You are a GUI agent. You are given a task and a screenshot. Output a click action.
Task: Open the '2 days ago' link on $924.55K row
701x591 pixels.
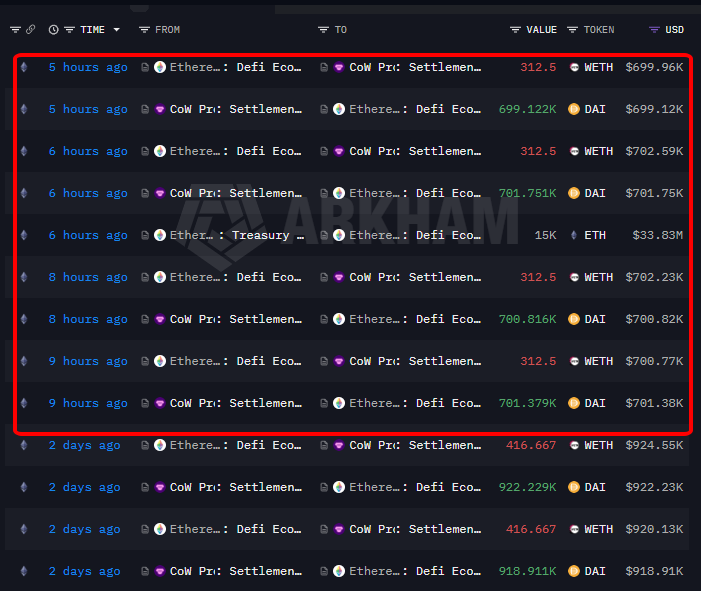[x=84, y=445]
